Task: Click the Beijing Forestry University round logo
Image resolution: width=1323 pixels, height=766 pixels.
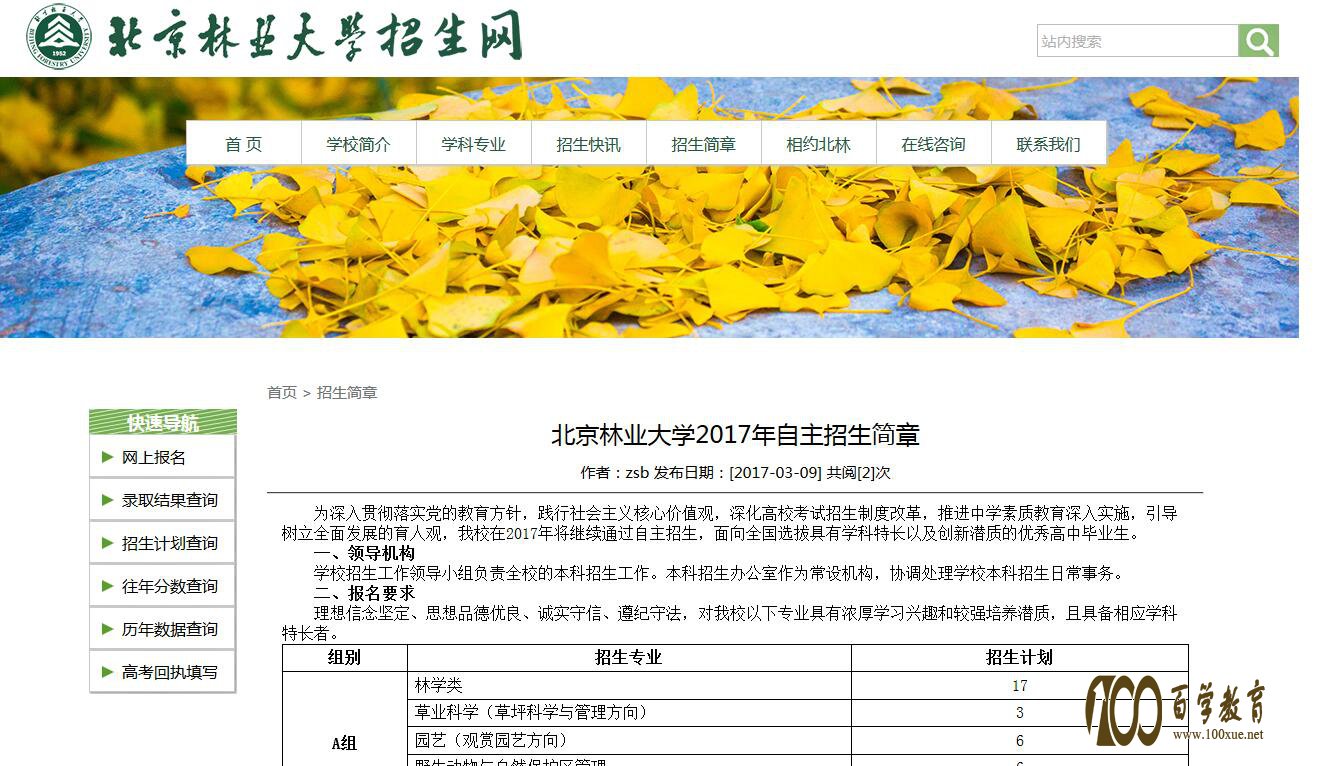Action: point(59,37)
